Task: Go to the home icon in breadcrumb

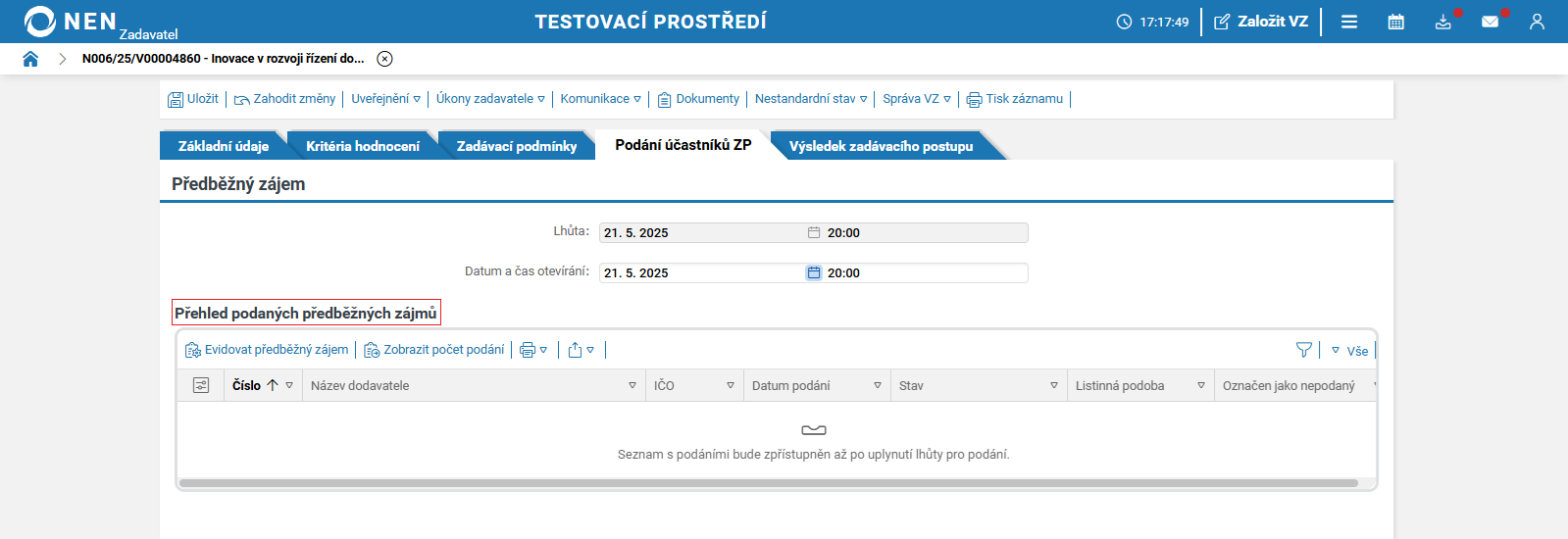Action: pyautogui.click(x=30, y=59)
